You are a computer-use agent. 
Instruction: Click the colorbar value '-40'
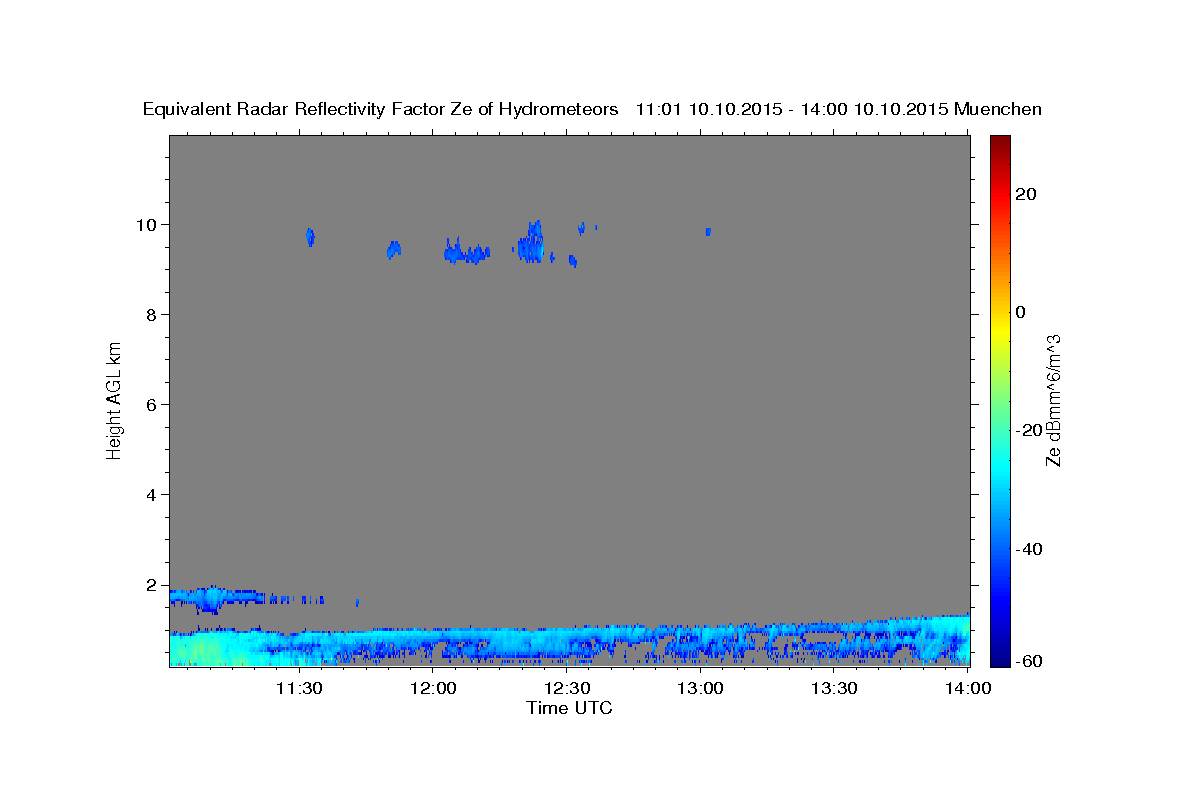point(1029,549)
